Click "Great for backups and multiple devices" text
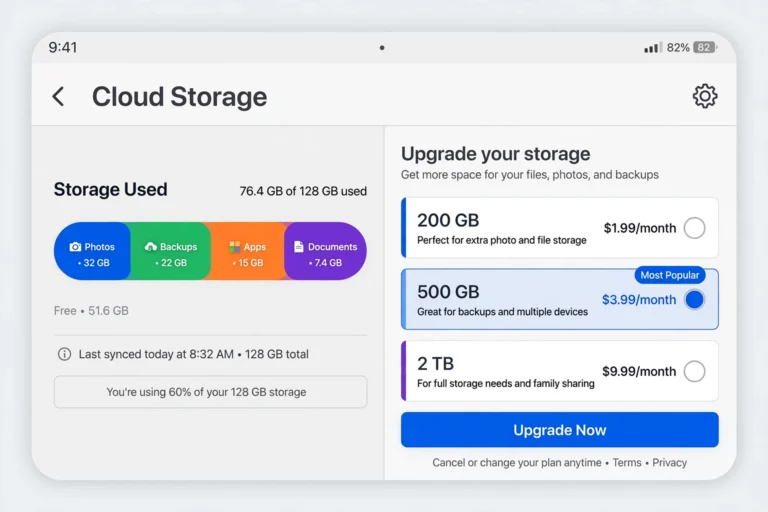Image resolution: width=768 pixels, height=512 pixels. pyautogui.click(x=502, y=312)
